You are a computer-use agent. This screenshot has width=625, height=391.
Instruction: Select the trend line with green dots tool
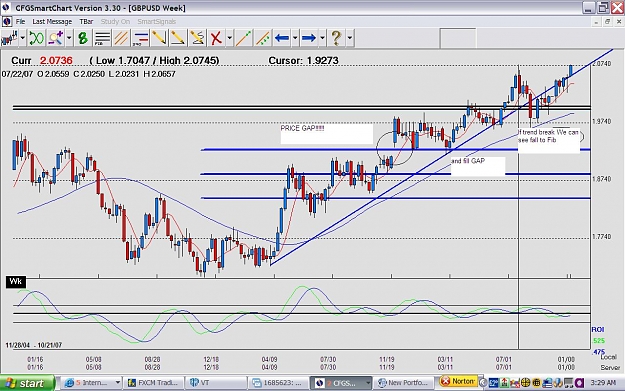[263, 38]
